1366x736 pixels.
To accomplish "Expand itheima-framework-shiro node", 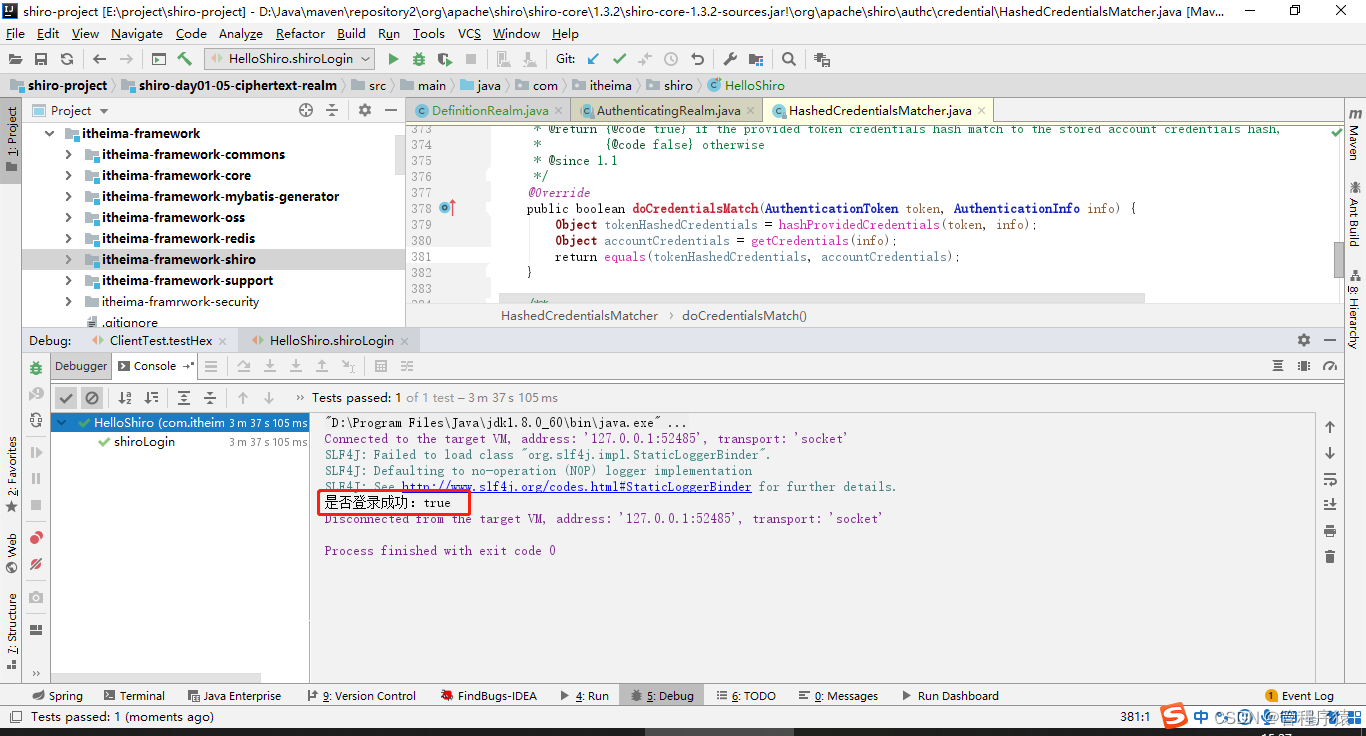I will point(68,259).
